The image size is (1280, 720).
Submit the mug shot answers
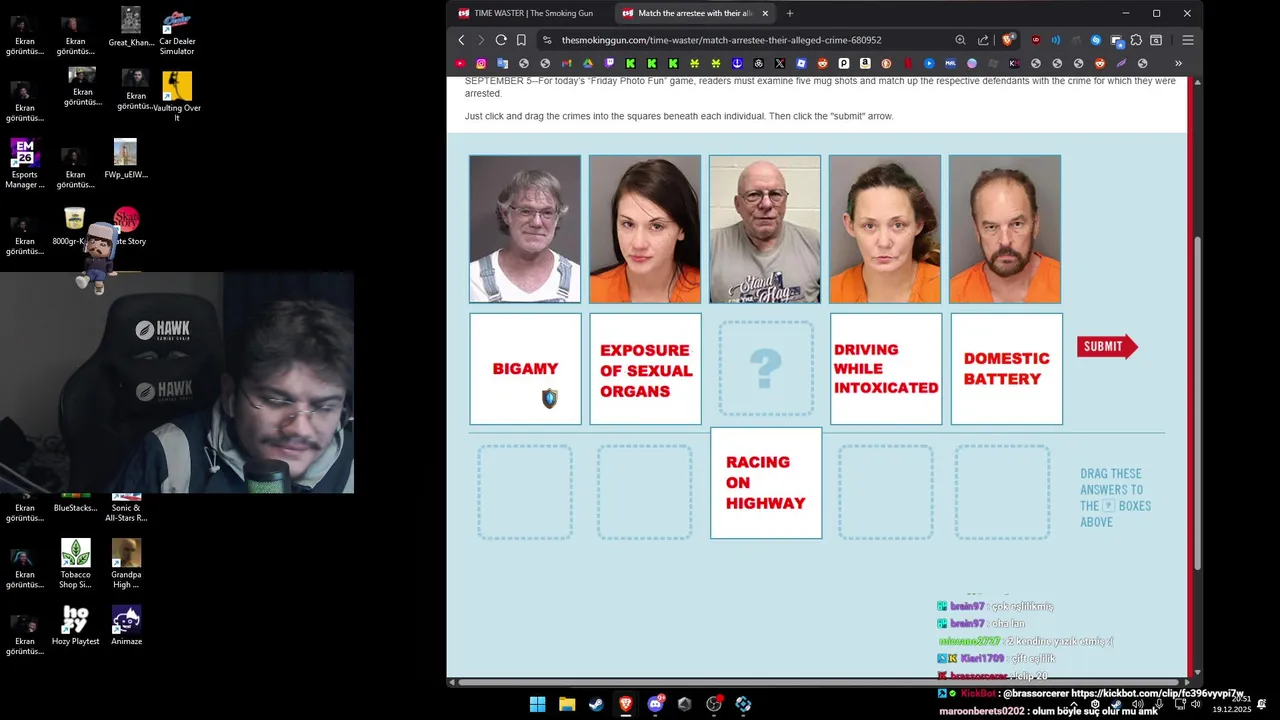1107,346
